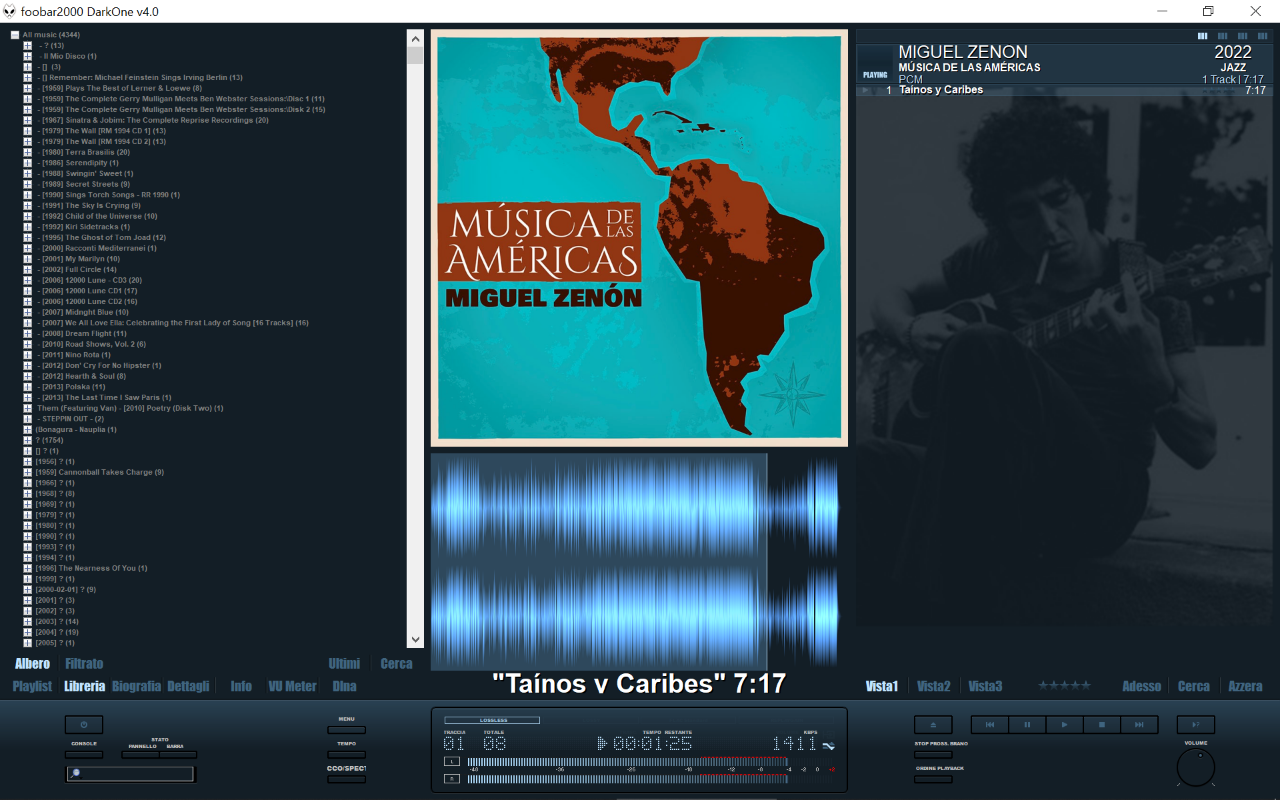1280x800 pixels.
Task: Pause the current playback
Action: [1026, 725]
